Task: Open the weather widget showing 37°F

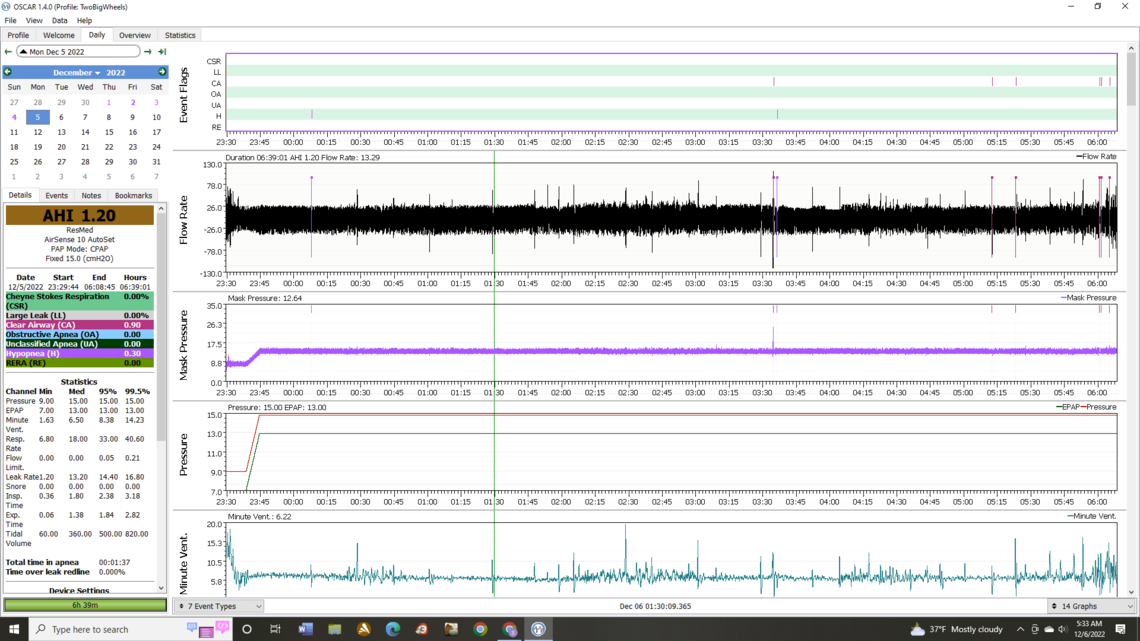Action: 957,629
